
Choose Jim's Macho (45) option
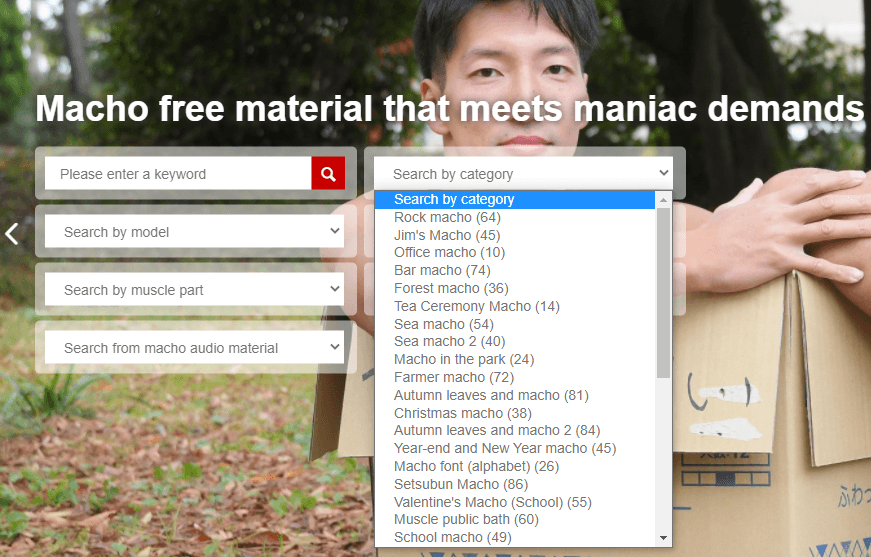click(515, 235)
